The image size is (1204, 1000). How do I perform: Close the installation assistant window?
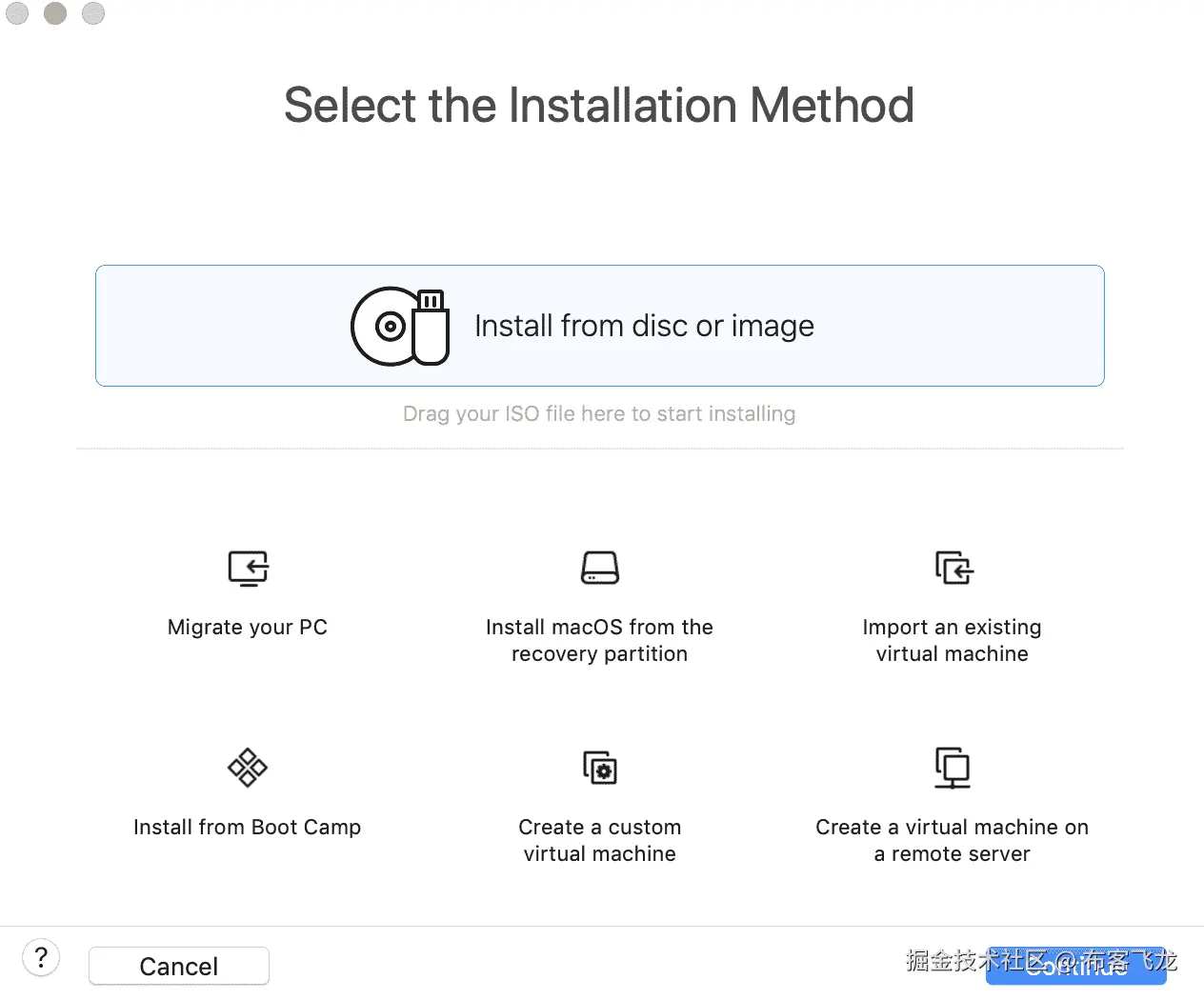[17, 13]
